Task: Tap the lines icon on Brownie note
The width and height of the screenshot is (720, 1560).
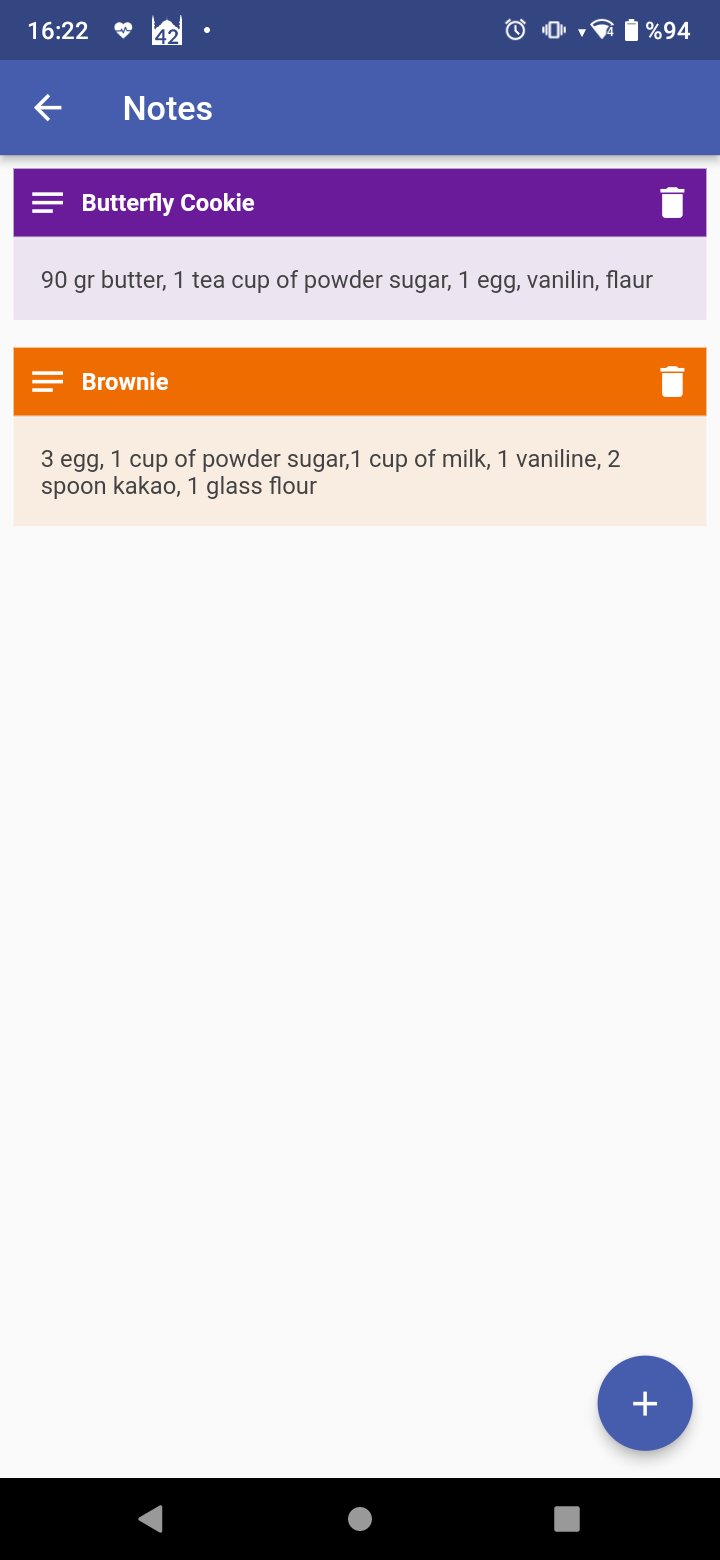Action: [48, 382]
